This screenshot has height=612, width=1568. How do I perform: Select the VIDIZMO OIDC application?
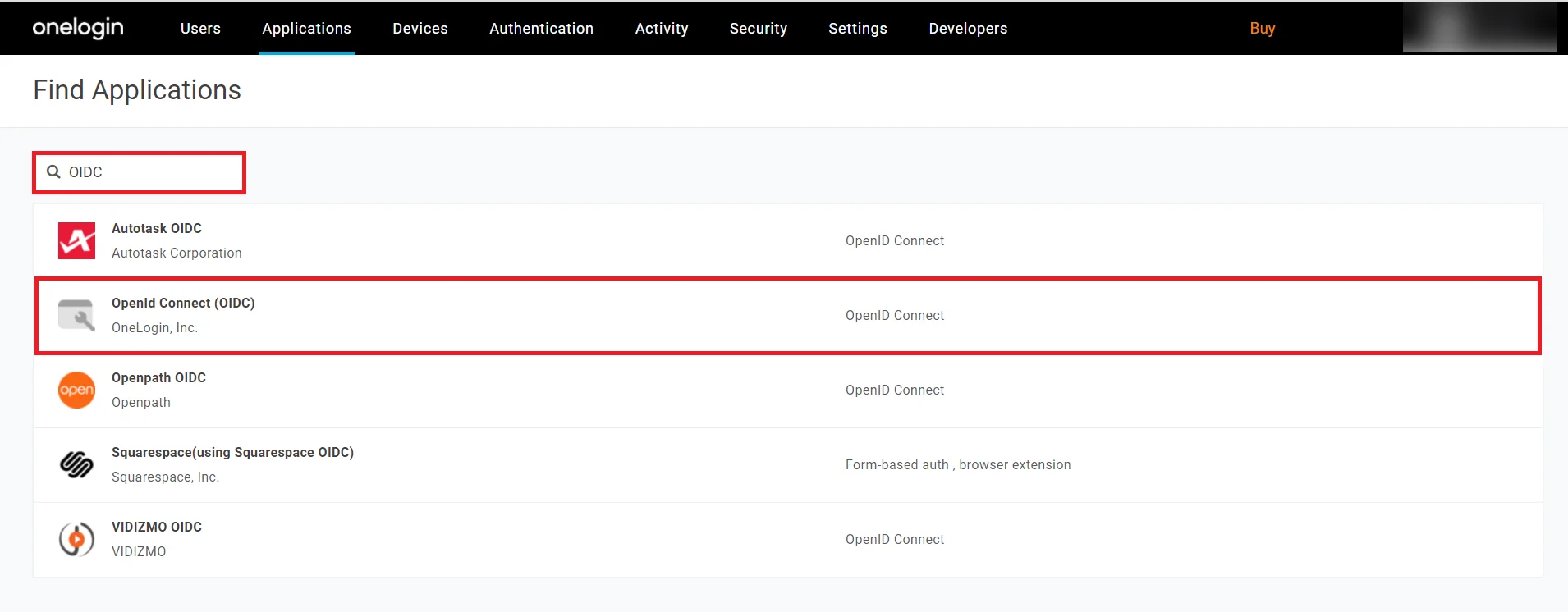787,540
